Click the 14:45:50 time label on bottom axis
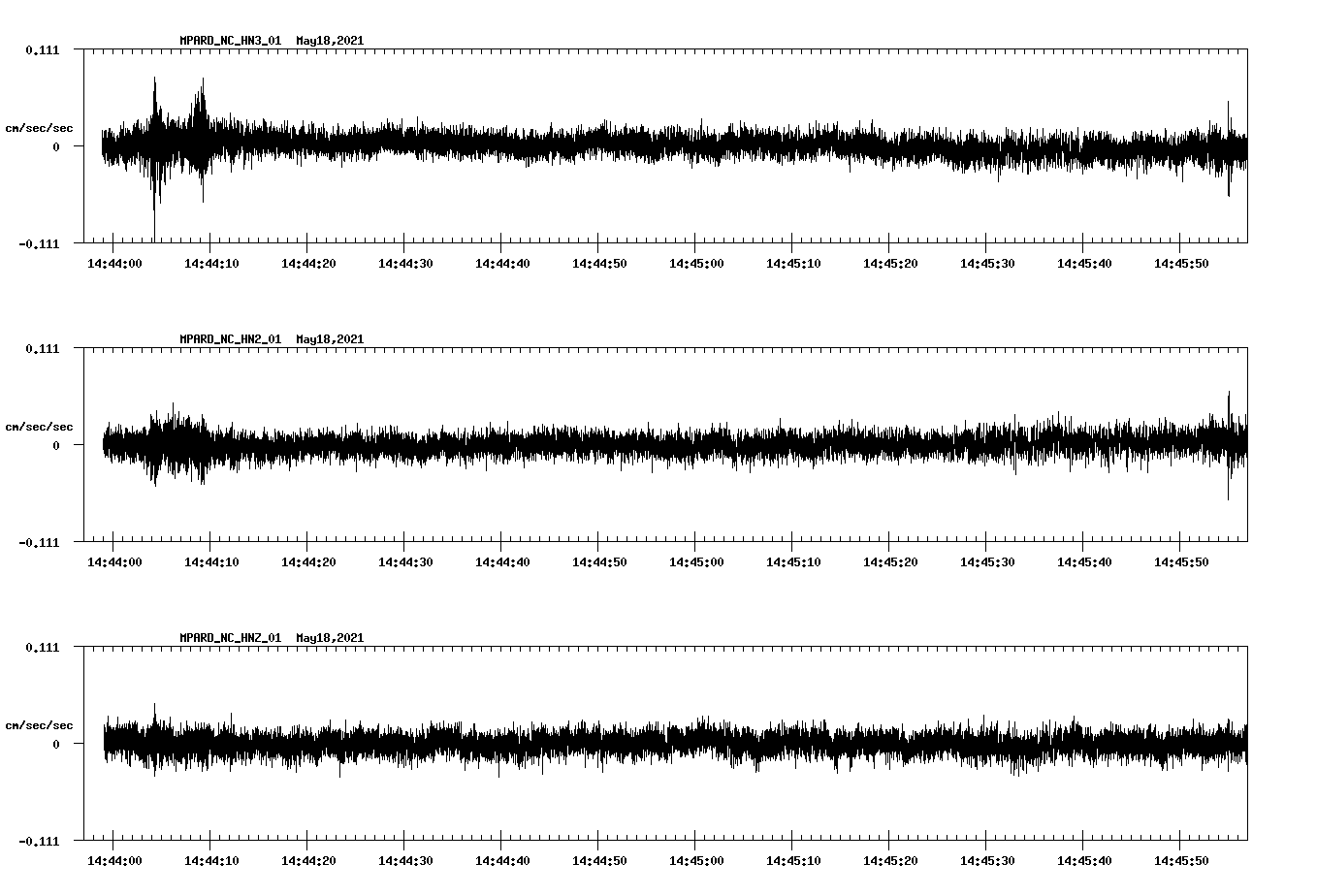Screen dimensions: 1317x896 (1182, 859)
